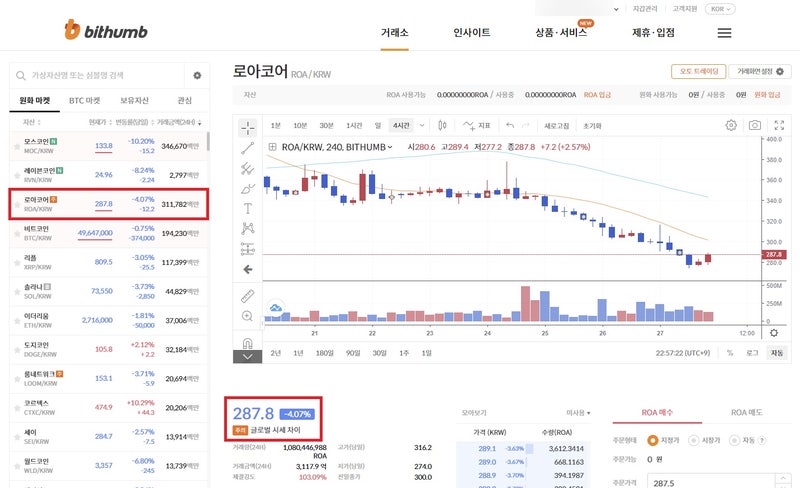Select the ruler measure tool
The height and width of the screenshot is (488, 800).
tap(247, 296)
